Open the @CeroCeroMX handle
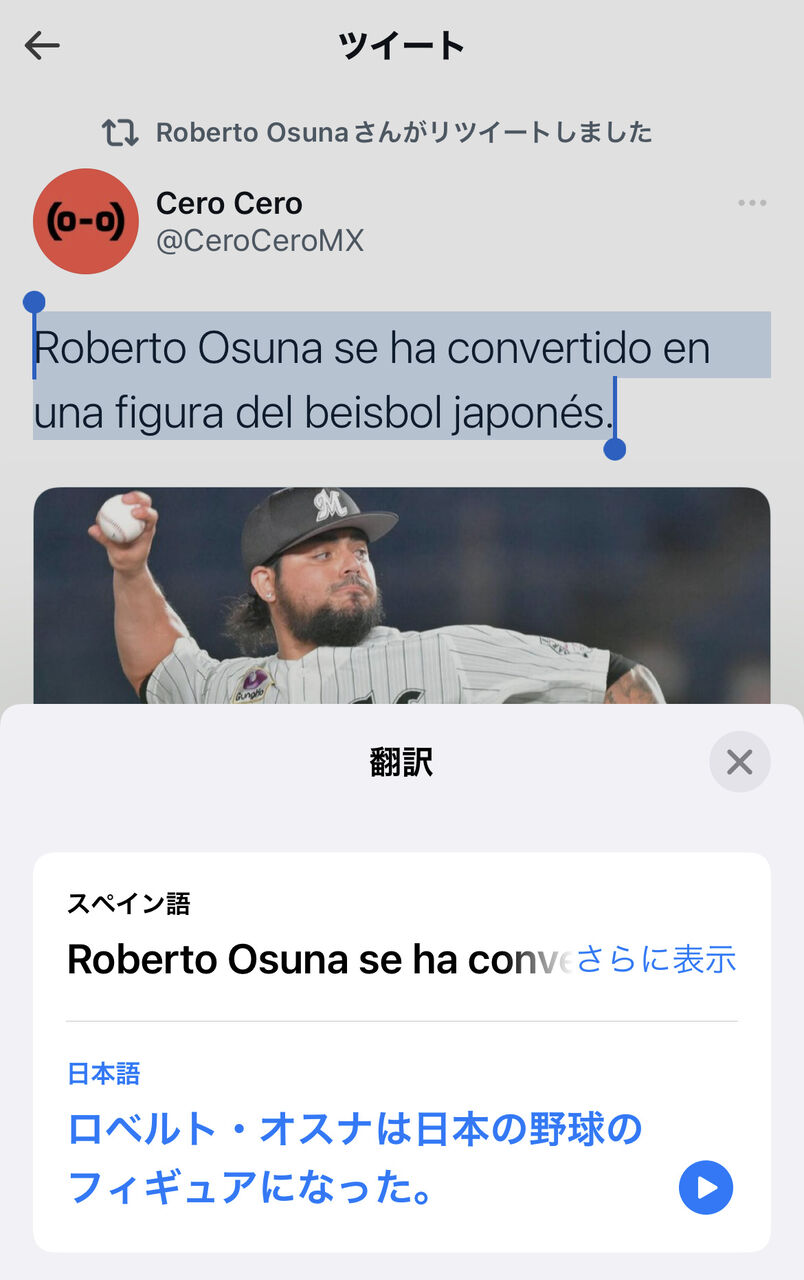The width and height of the screenshot is (804, 1280). tap(260, 241)
